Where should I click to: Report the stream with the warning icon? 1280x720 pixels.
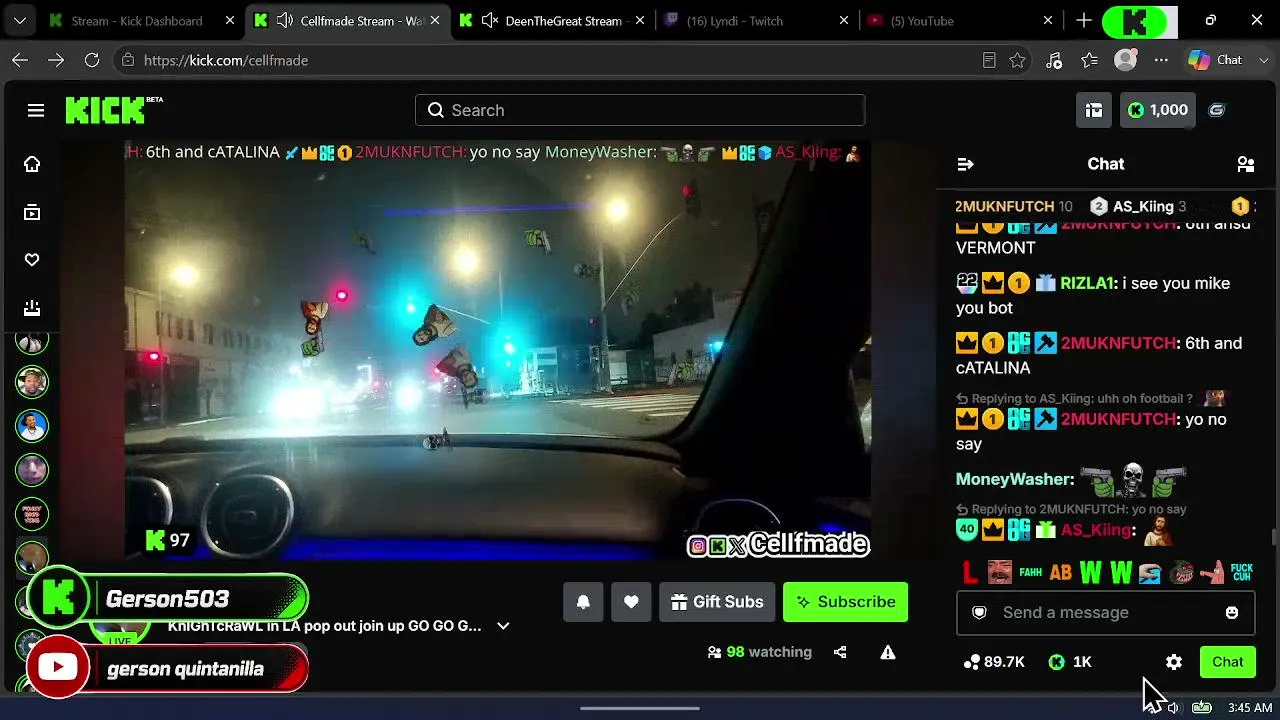(x=888, y=652)
